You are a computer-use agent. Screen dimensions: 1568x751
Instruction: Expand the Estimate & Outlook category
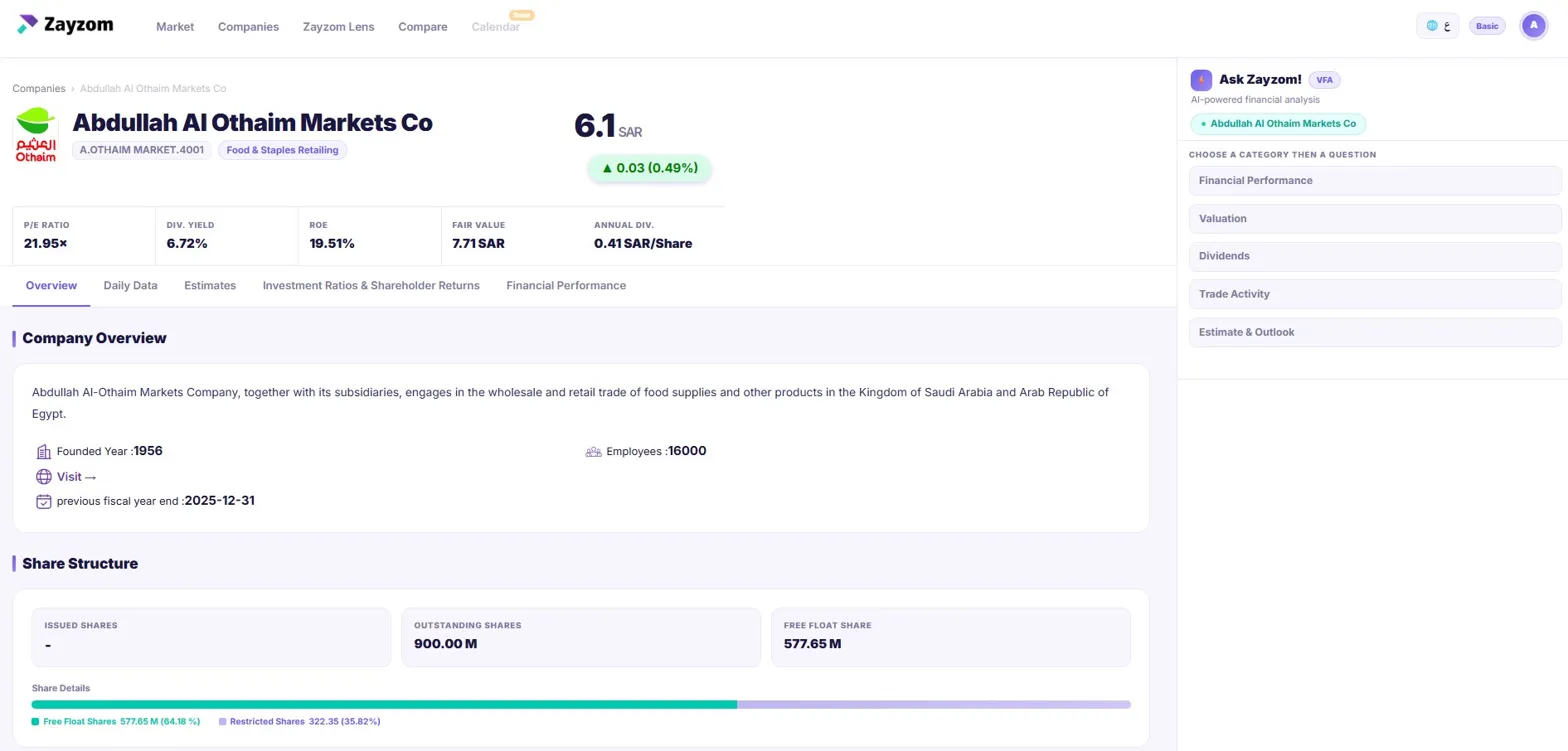(x=1375, y=332)
